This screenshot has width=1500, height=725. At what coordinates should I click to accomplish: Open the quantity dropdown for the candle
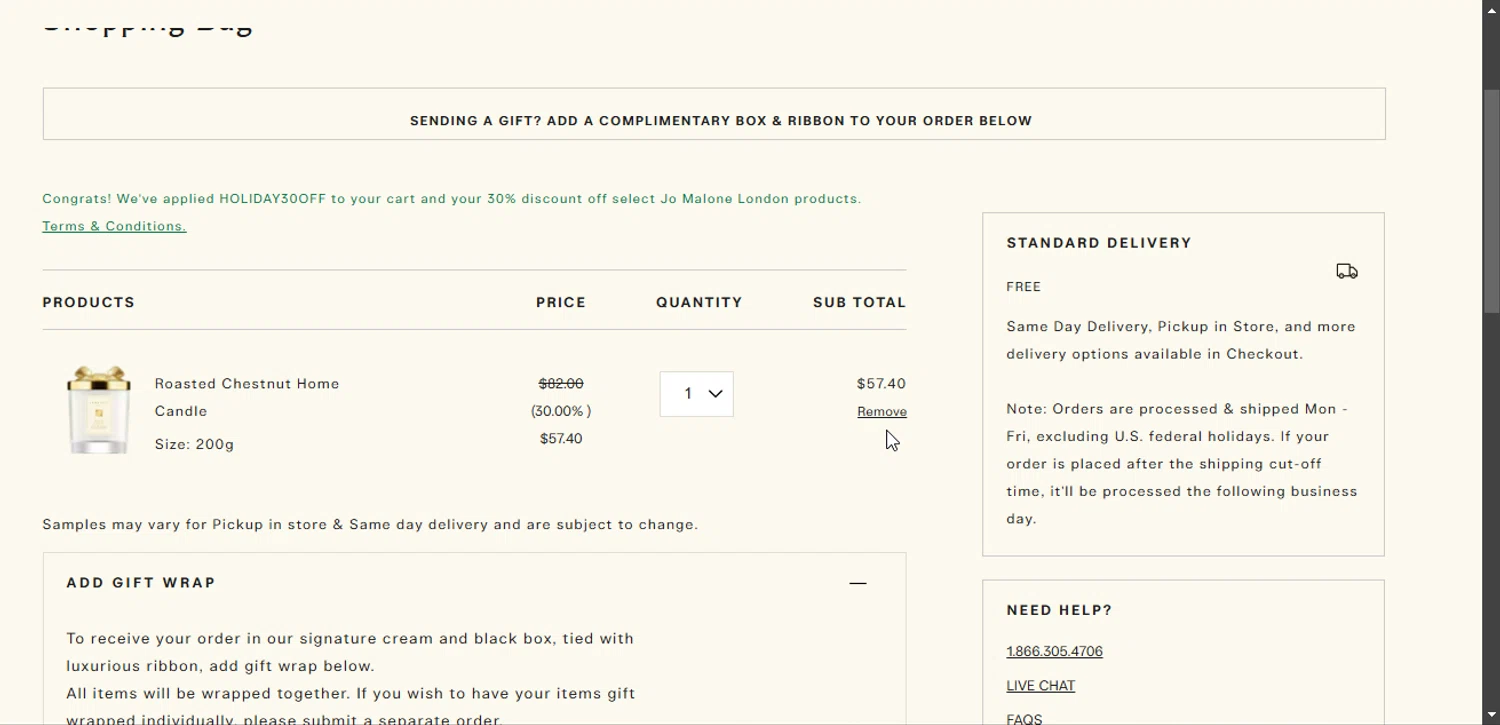tap(697, 394)
